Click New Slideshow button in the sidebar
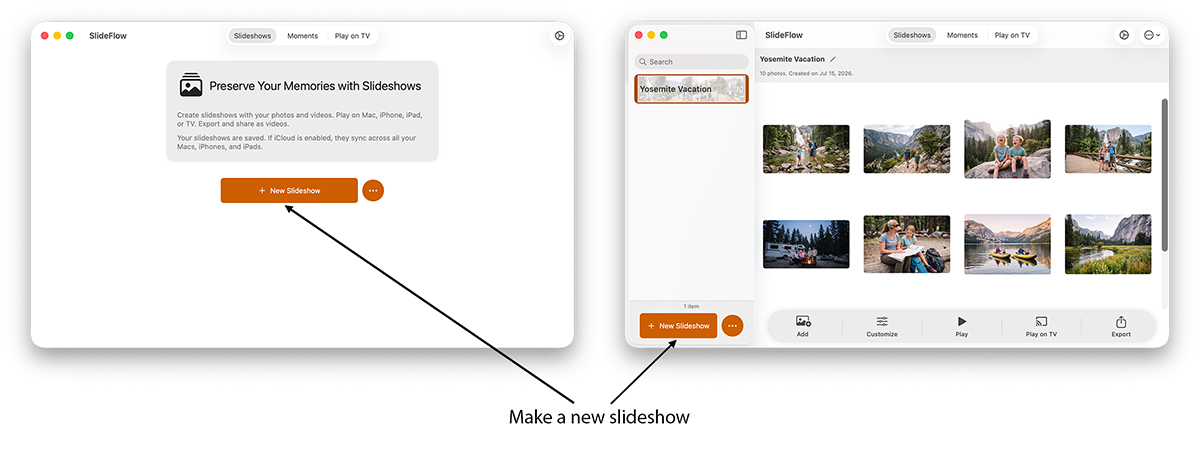The height and width of the screenshot is (465, 1200). point(678,326)
